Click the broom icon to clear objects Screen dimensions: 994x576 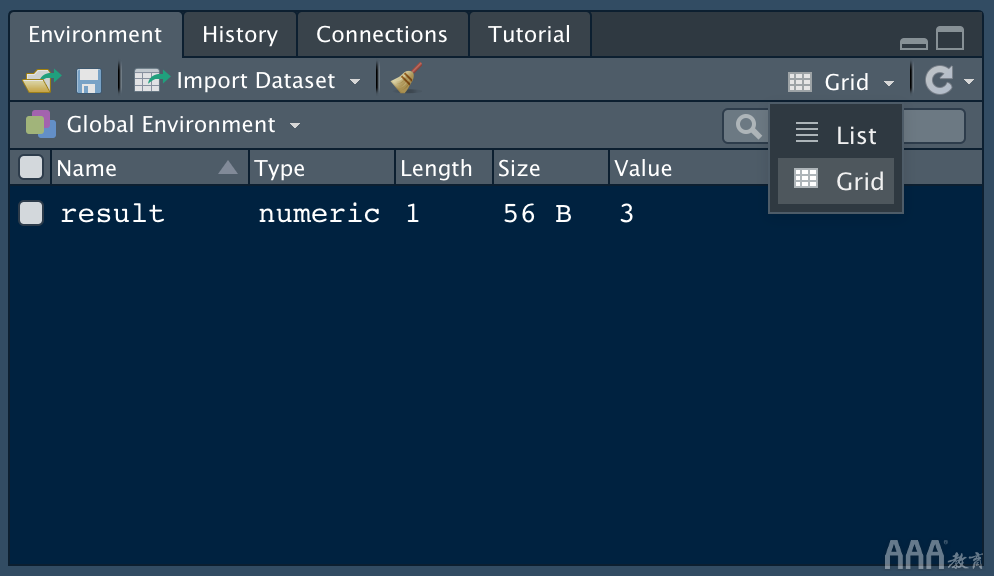click(406, 80)
